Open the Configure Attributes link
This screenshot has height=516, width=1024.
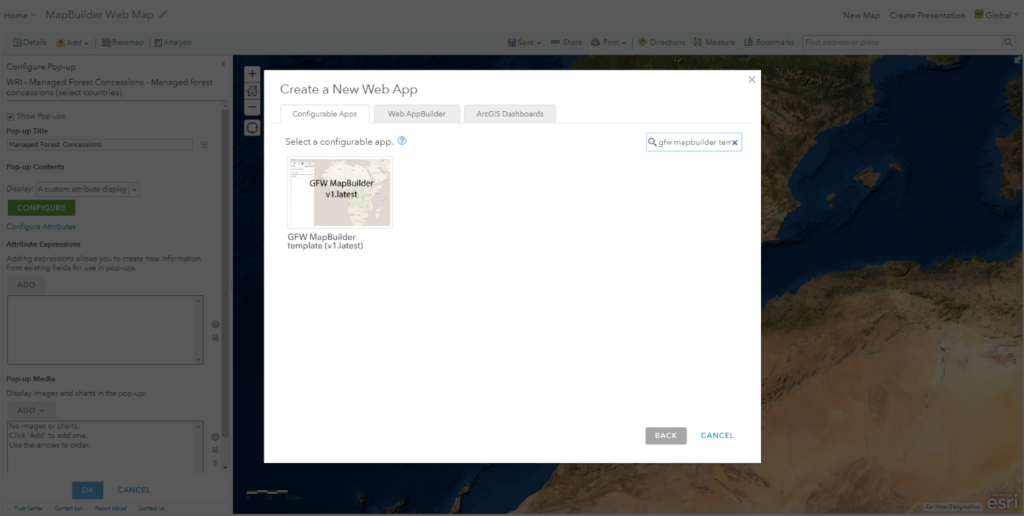pos(41,227)
